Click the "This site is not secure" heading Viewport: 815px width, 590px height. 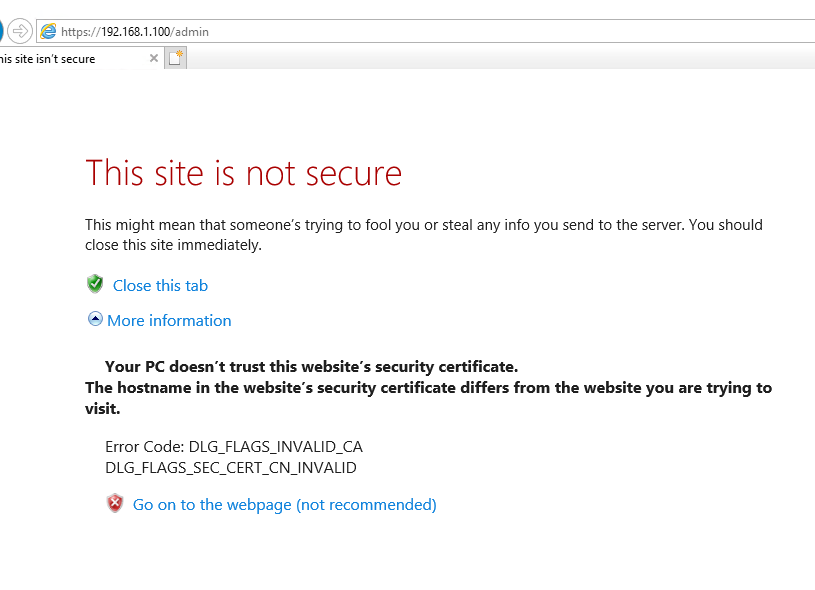coord(243,173)
